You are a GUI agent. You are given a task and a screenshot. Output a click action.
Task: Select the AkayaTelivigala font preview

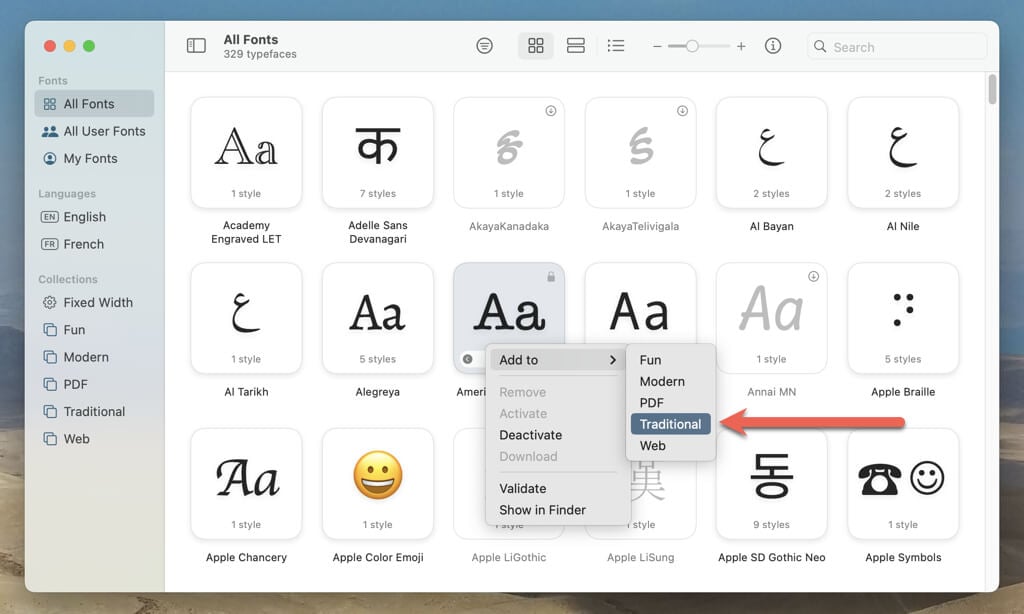click(641, 153)
